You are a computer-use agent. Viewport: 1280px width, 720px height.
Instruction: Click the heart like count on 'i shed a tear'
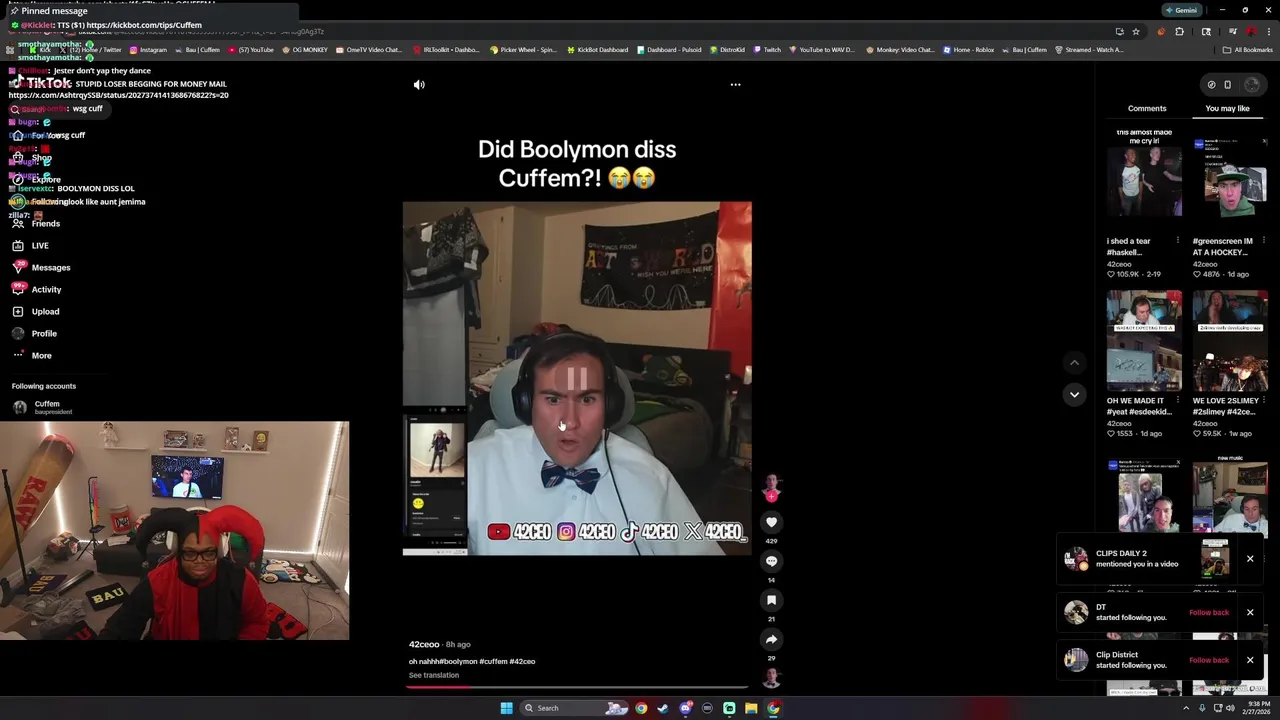click(x=1125, y=274)
